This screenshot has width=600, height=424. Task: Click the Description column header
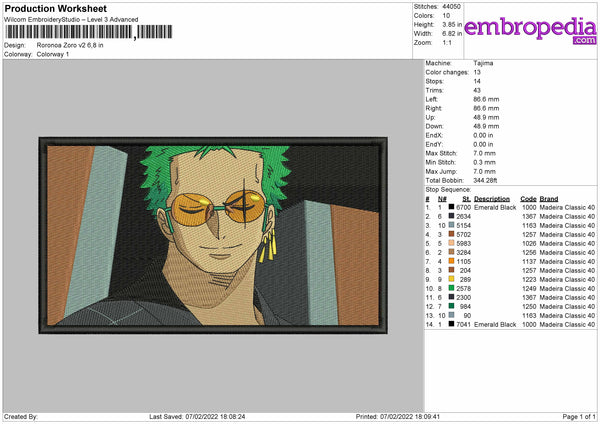click(x=492, y=199)
